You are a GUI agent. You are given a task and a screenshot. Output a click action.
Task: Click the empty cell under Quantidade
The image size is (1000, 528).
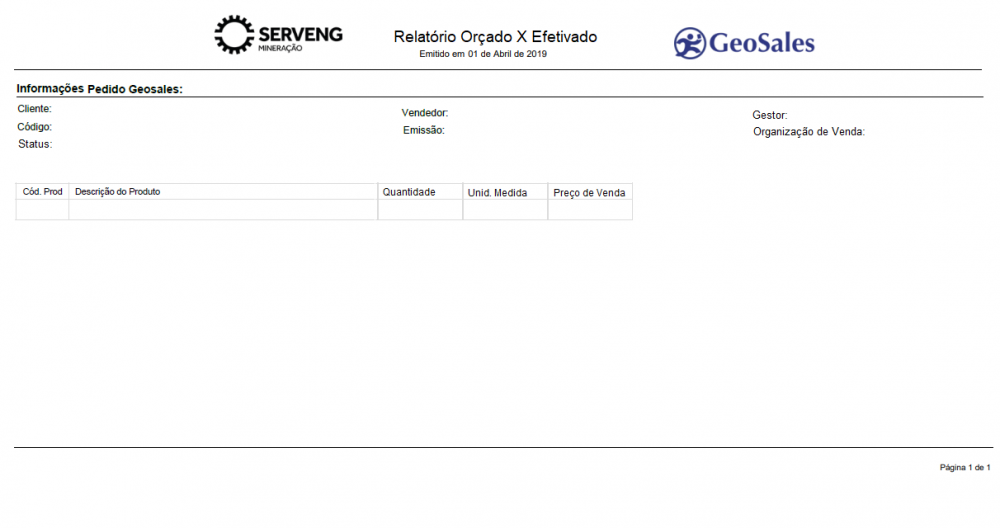(x=420, y=210)
